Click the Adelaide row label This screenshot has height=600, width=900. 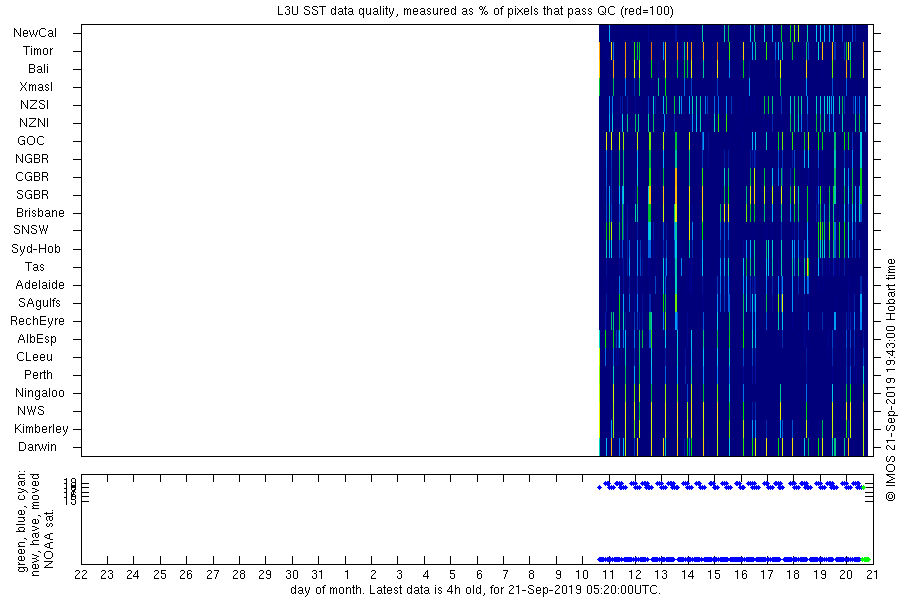(x=40, y=285)
